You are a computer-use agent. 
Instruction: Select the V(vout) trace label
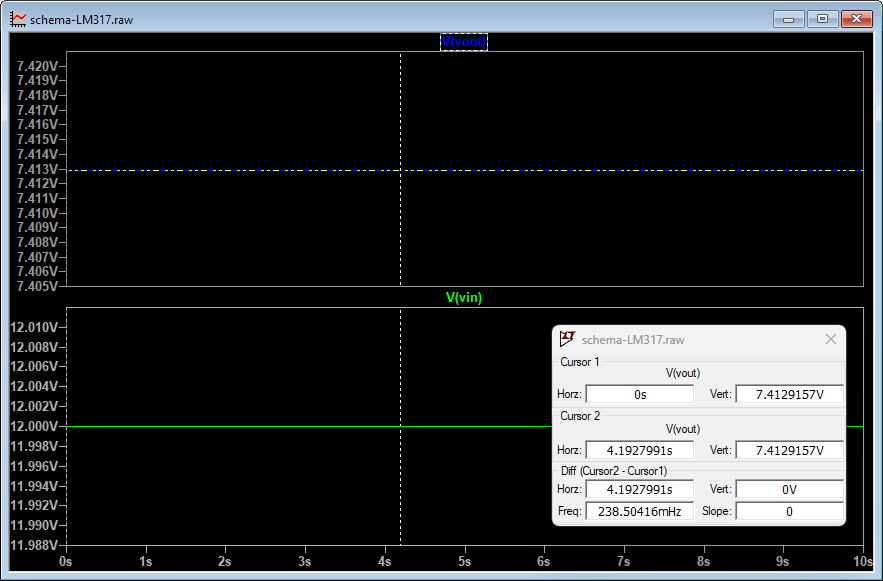463,42
